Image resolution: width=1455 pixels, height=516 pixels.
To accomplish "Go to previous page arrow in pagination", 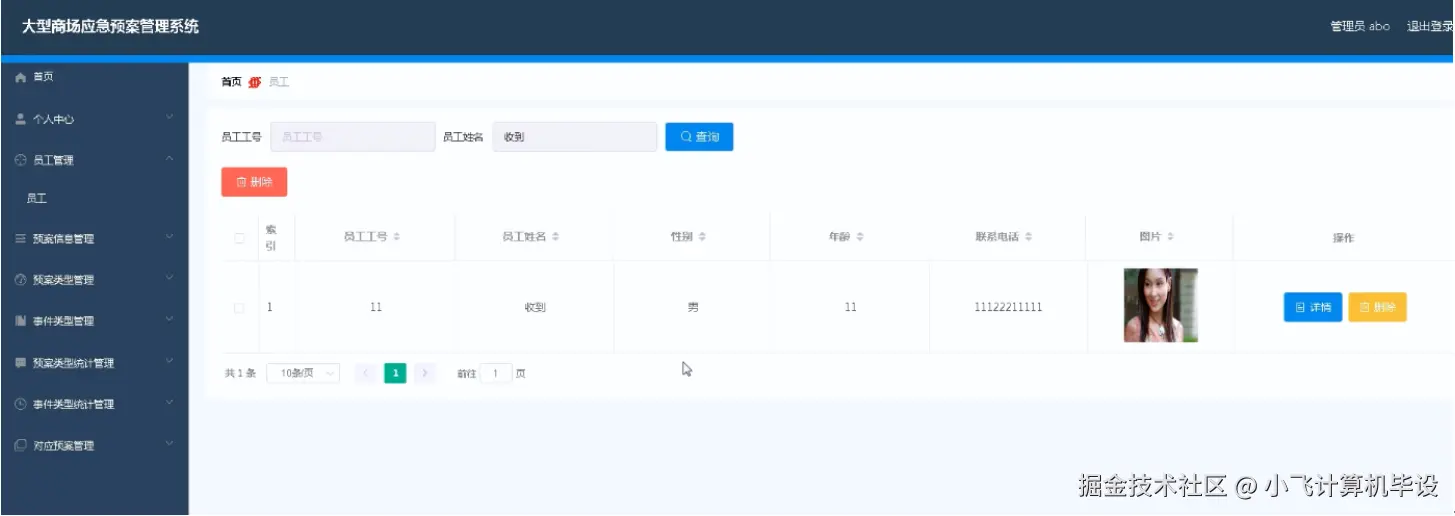I will click(365, 373).
